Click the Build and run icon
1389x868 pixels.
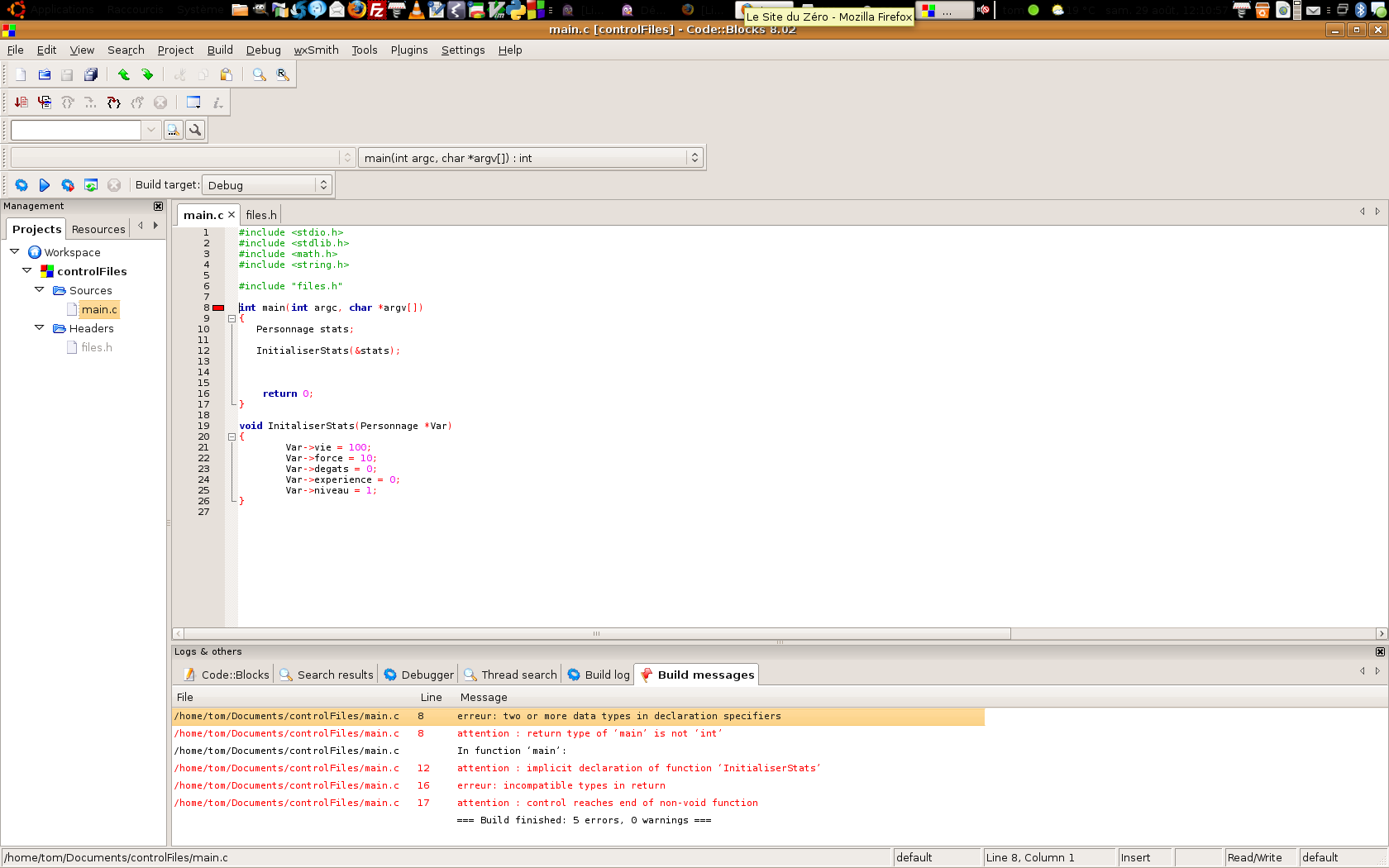coord(68,185)
